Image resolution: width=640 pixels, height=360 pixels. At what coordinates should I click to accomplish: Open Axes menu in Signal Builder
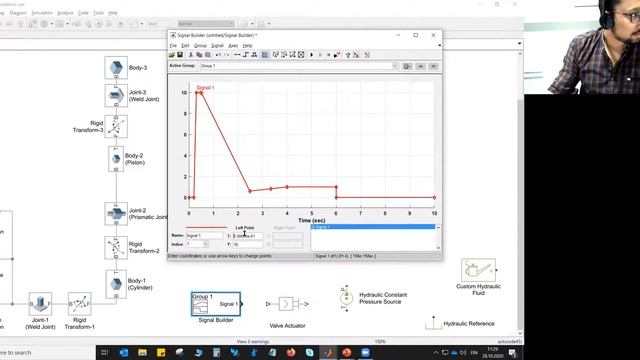coord(233,45)
